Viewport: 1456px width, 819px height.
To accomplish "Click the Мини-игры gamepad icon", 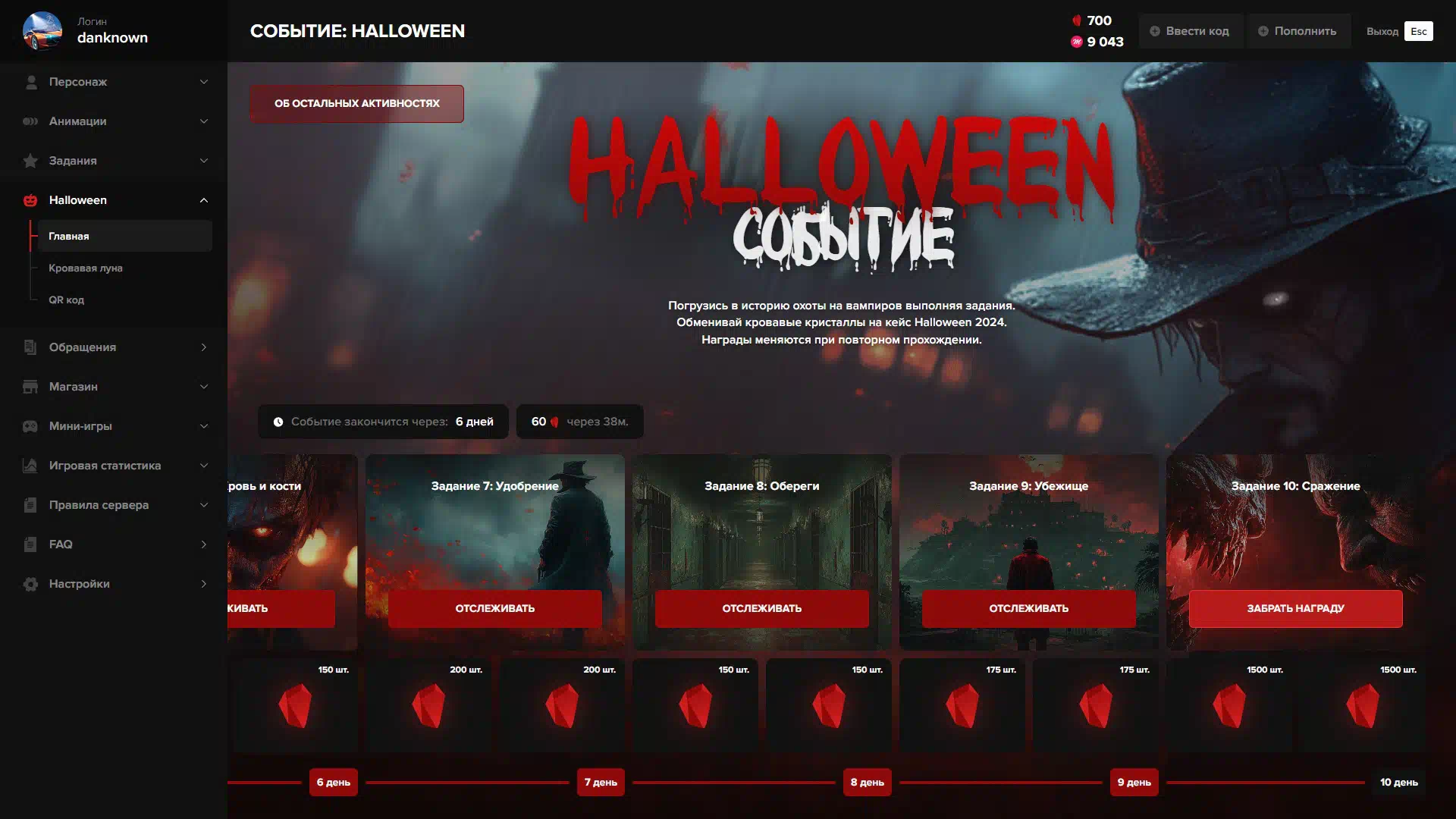I will click(30, 426).
